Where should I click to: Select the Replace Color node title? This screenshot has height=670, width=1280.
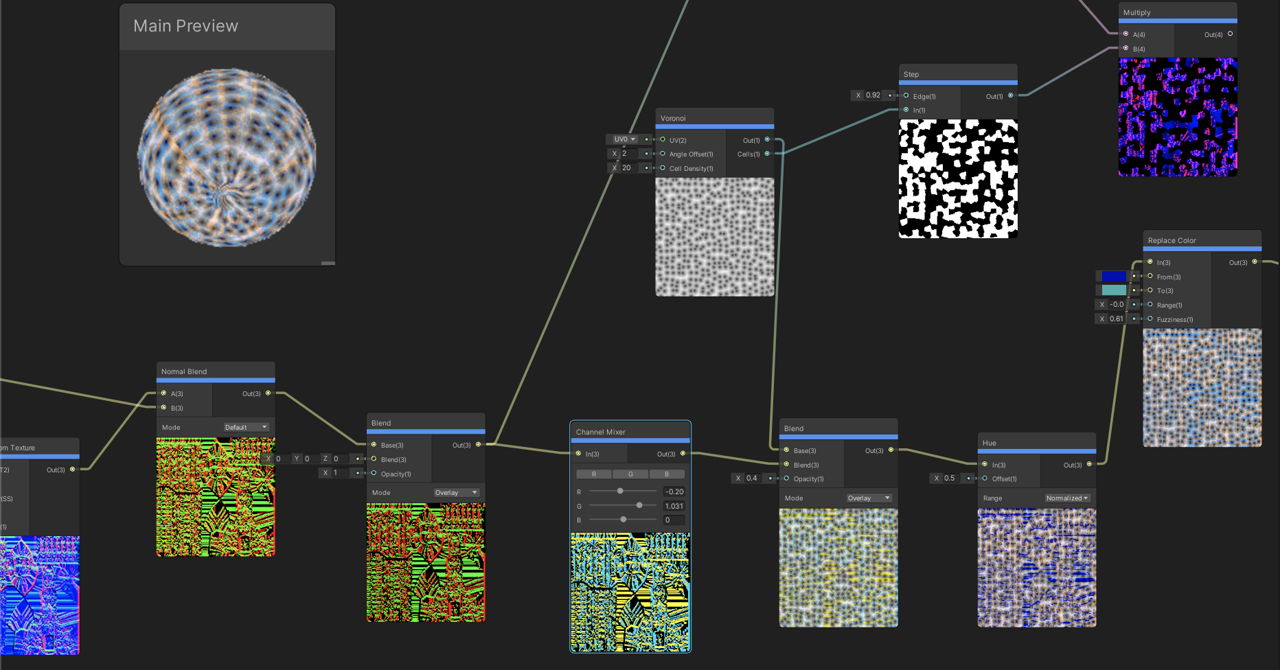click(x=1172, y=240)
